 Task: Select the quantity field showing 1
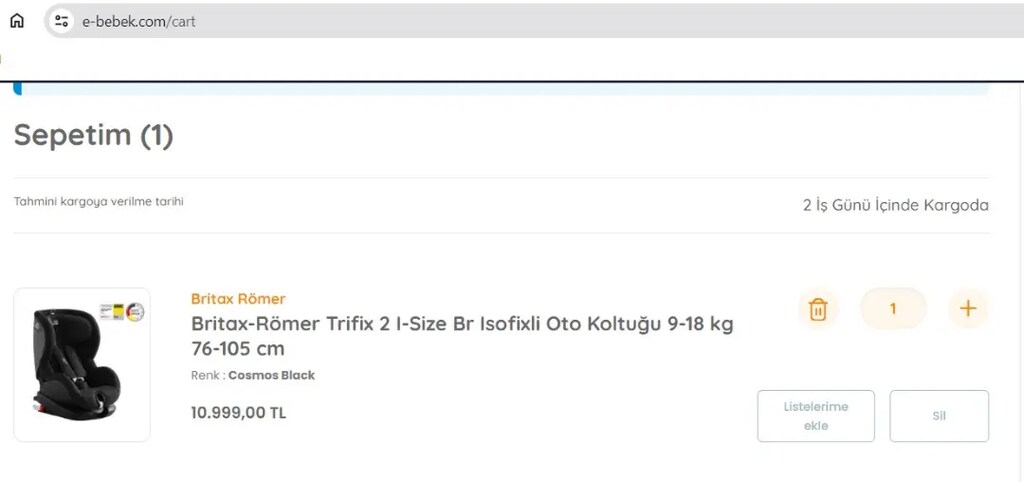(x=893, y=308)
